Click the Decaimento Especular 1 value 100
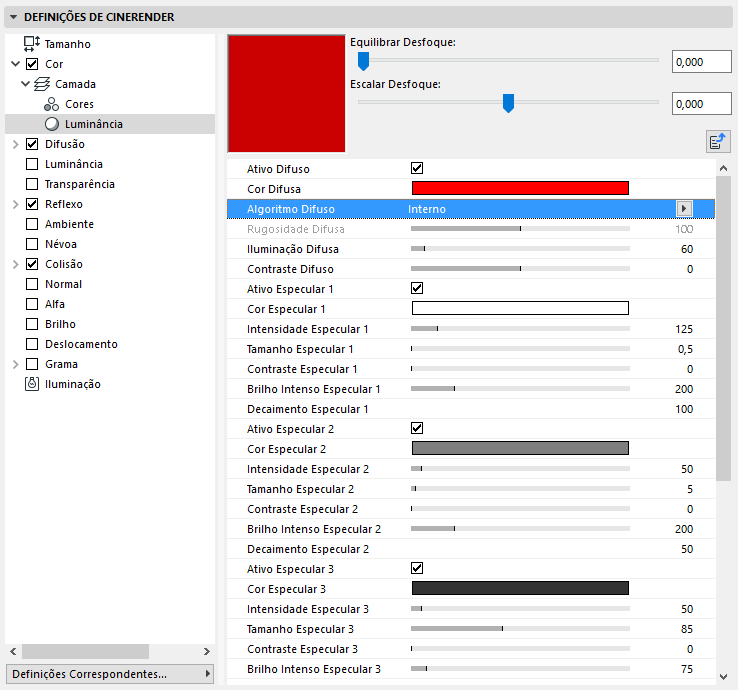 click(x=684, y=409)
